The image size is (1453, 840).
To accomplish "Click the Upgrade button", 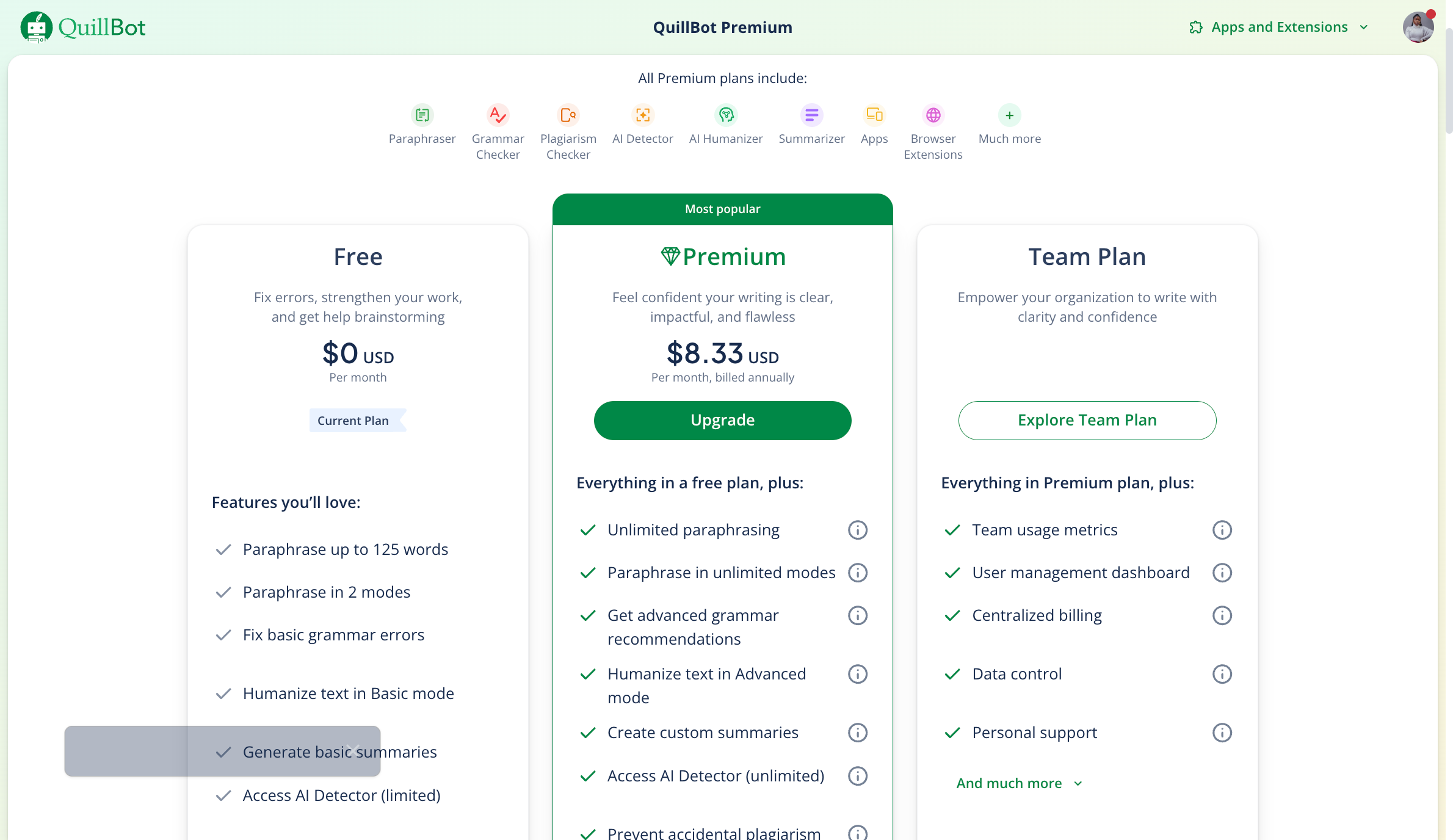I will coord(722,421).
